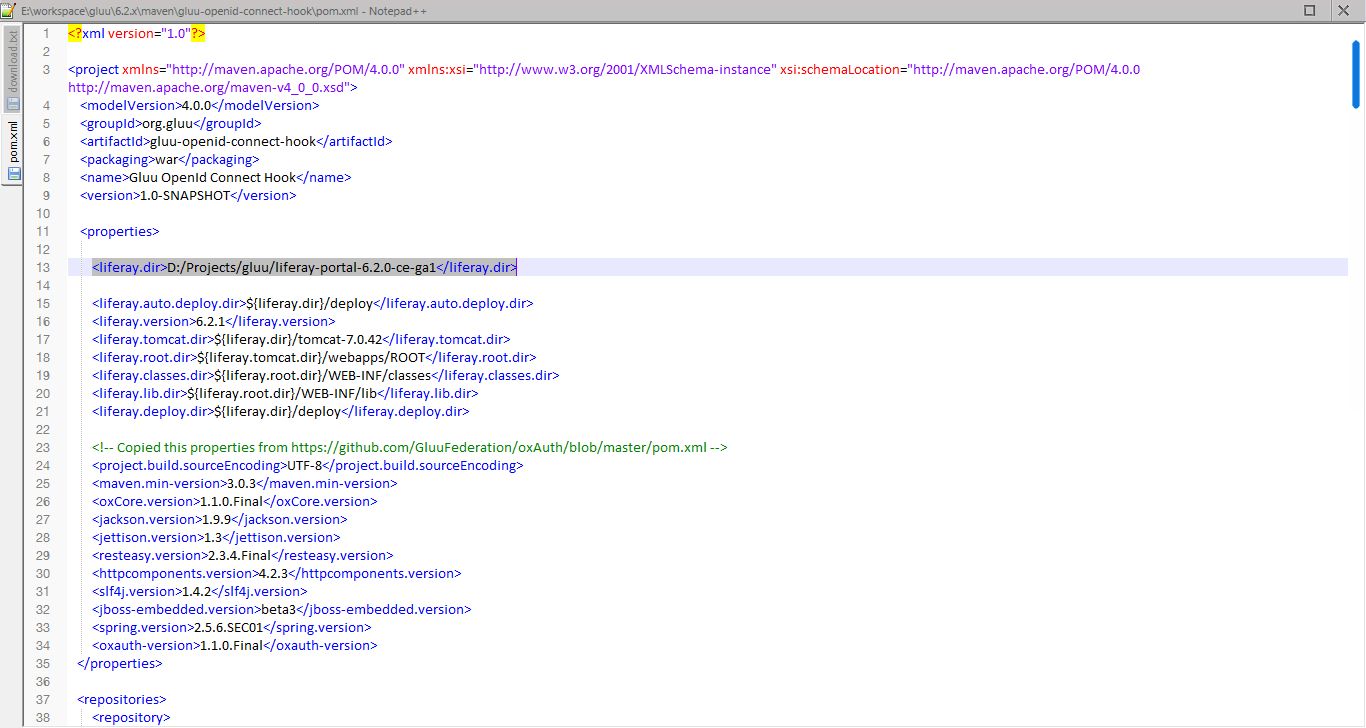Click the maximize window button
The height and width of the screenshot is (728, 1366).
point(1308,10)
